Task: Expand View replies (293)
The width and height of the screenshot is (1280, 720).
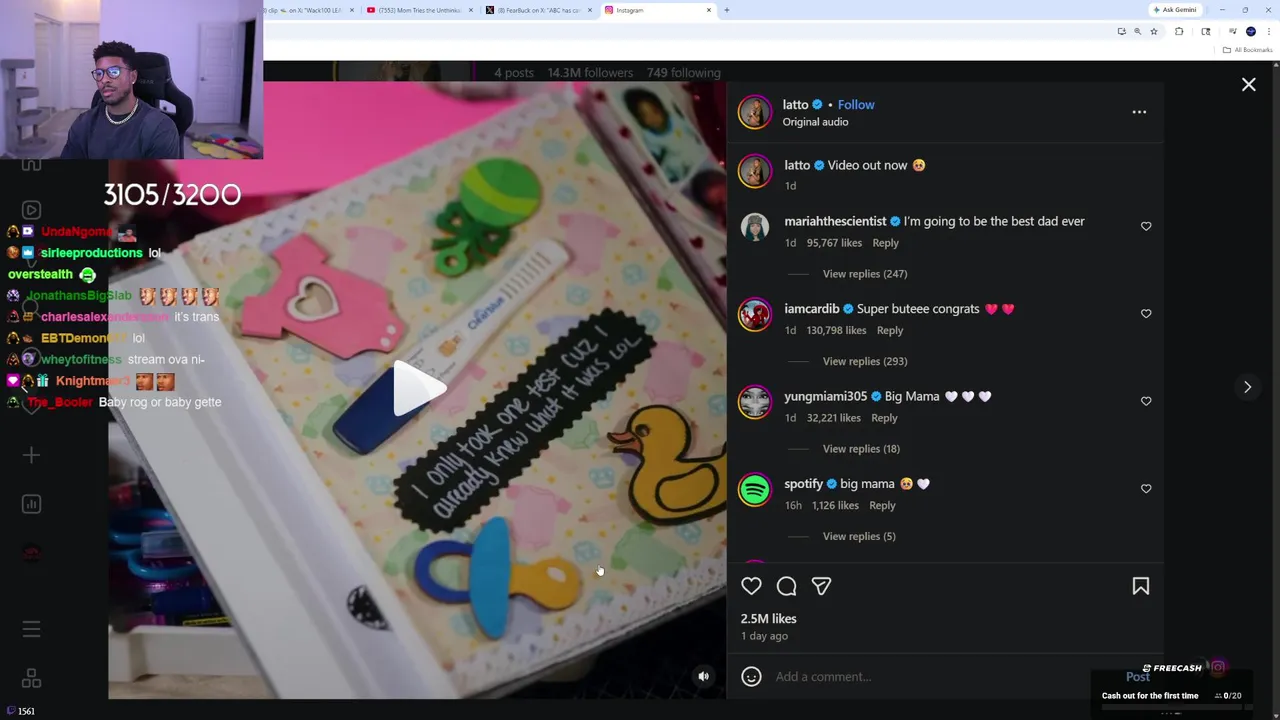Action: coord(865,361)
